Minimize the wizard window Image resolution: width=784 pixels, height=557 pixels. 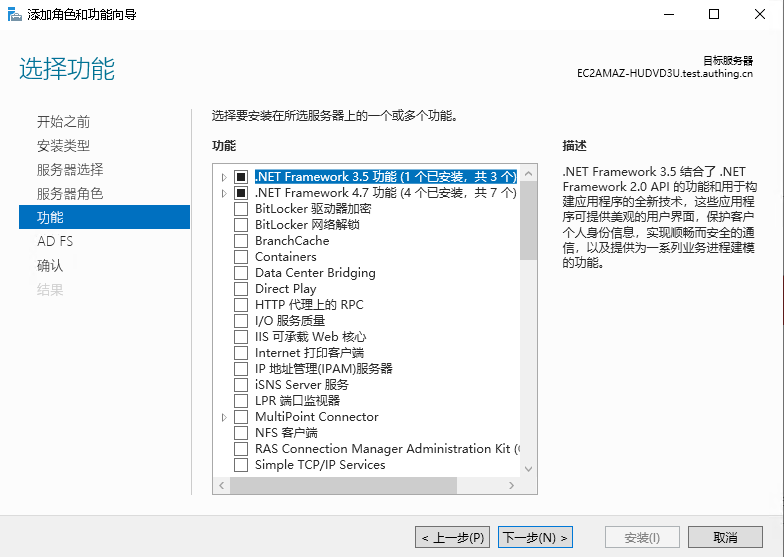(669, 14)
